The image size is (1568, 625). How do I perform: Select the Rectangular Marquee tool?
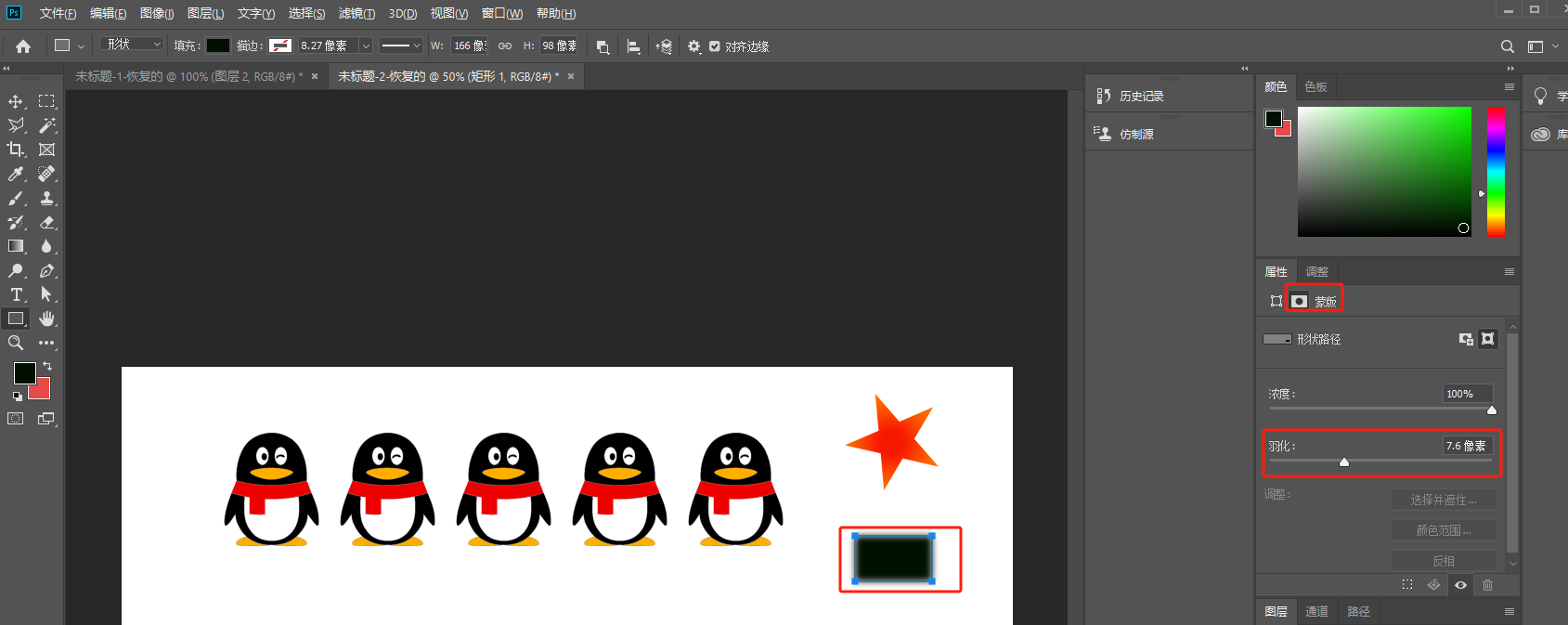click(46, 101)
